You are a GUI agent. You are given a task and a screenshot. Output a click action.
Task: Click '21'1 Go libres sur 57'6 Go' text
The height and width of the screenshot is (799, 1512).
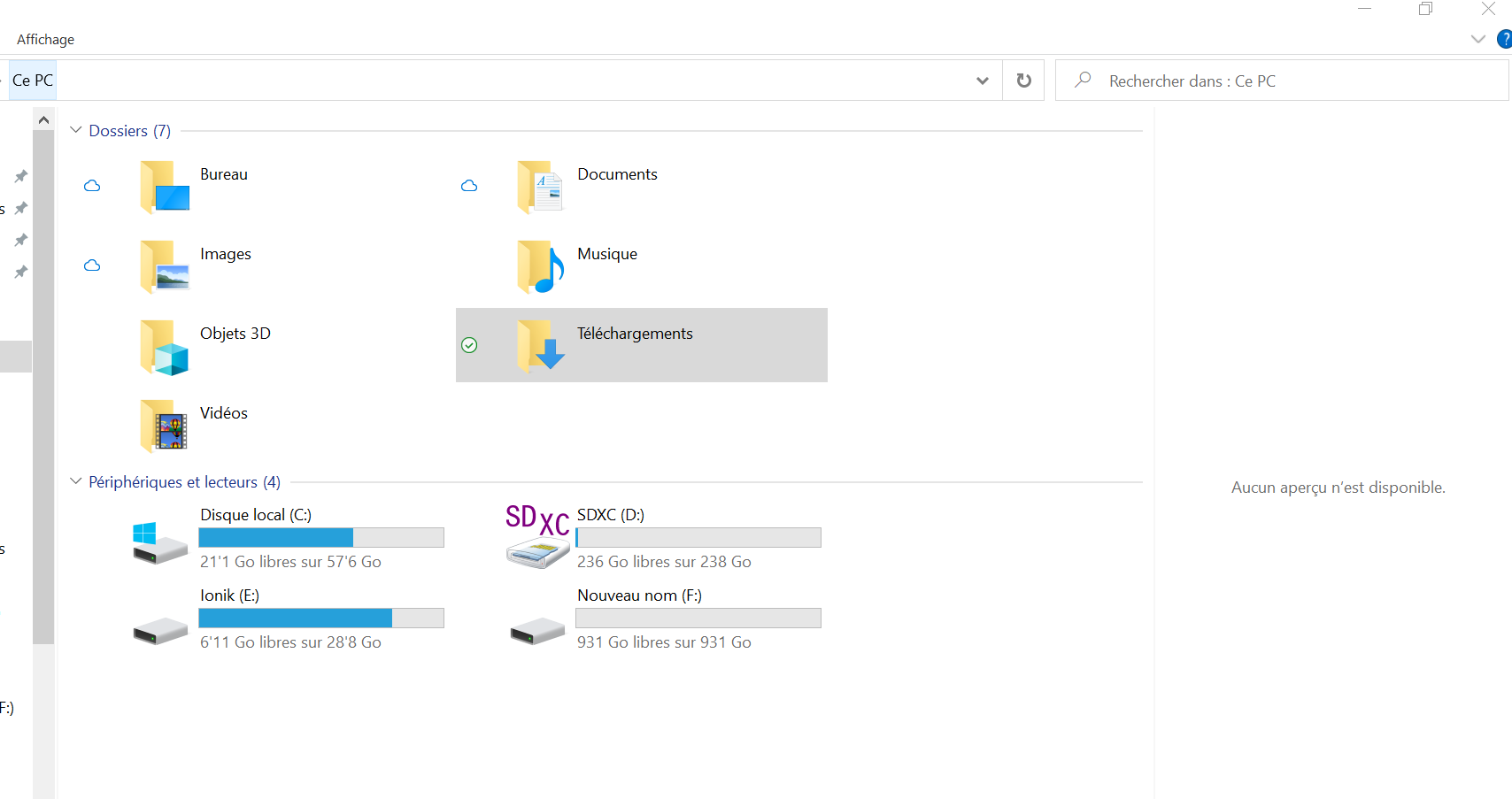(x=290, y=562)
